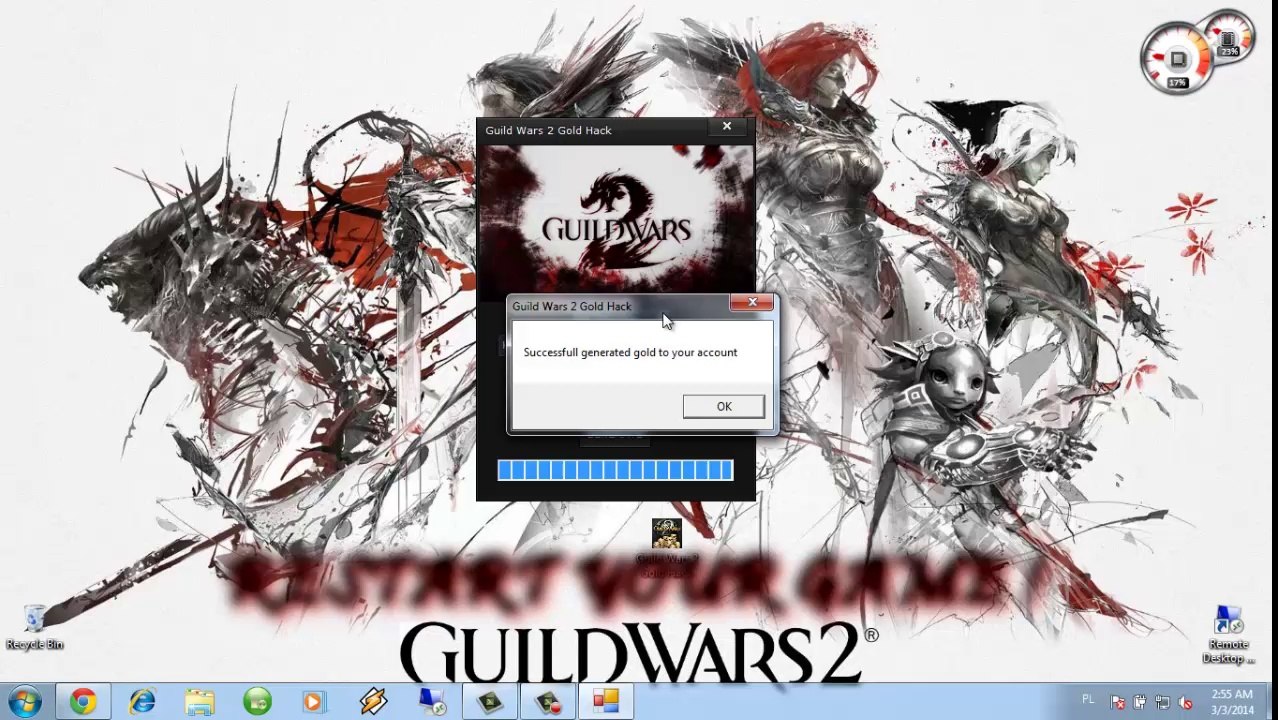Close the main Guild Wars 2 Gold Hack window
1278x720 pixels.
click(727, 127)
